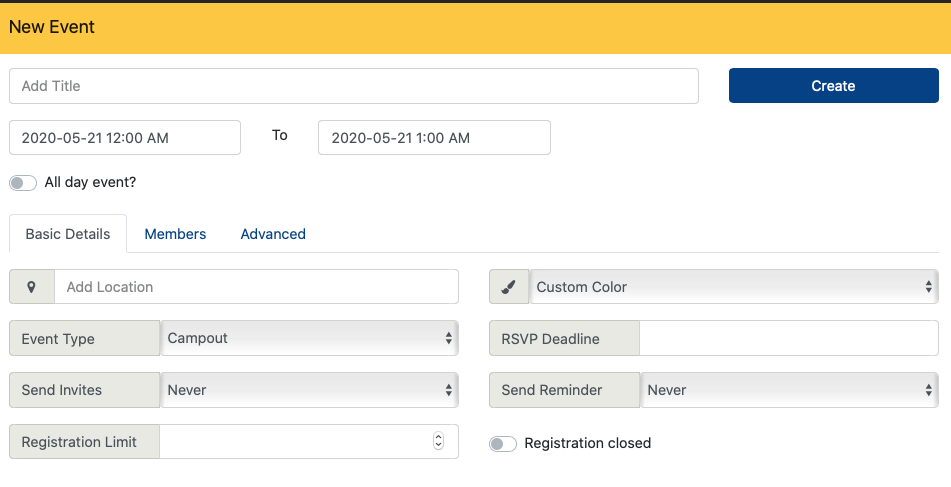Image resolution: width=951 pixels, height=487 pixels.
Task: Click the Registration Limit stepper arrows
Action: [x=438, y=441]
